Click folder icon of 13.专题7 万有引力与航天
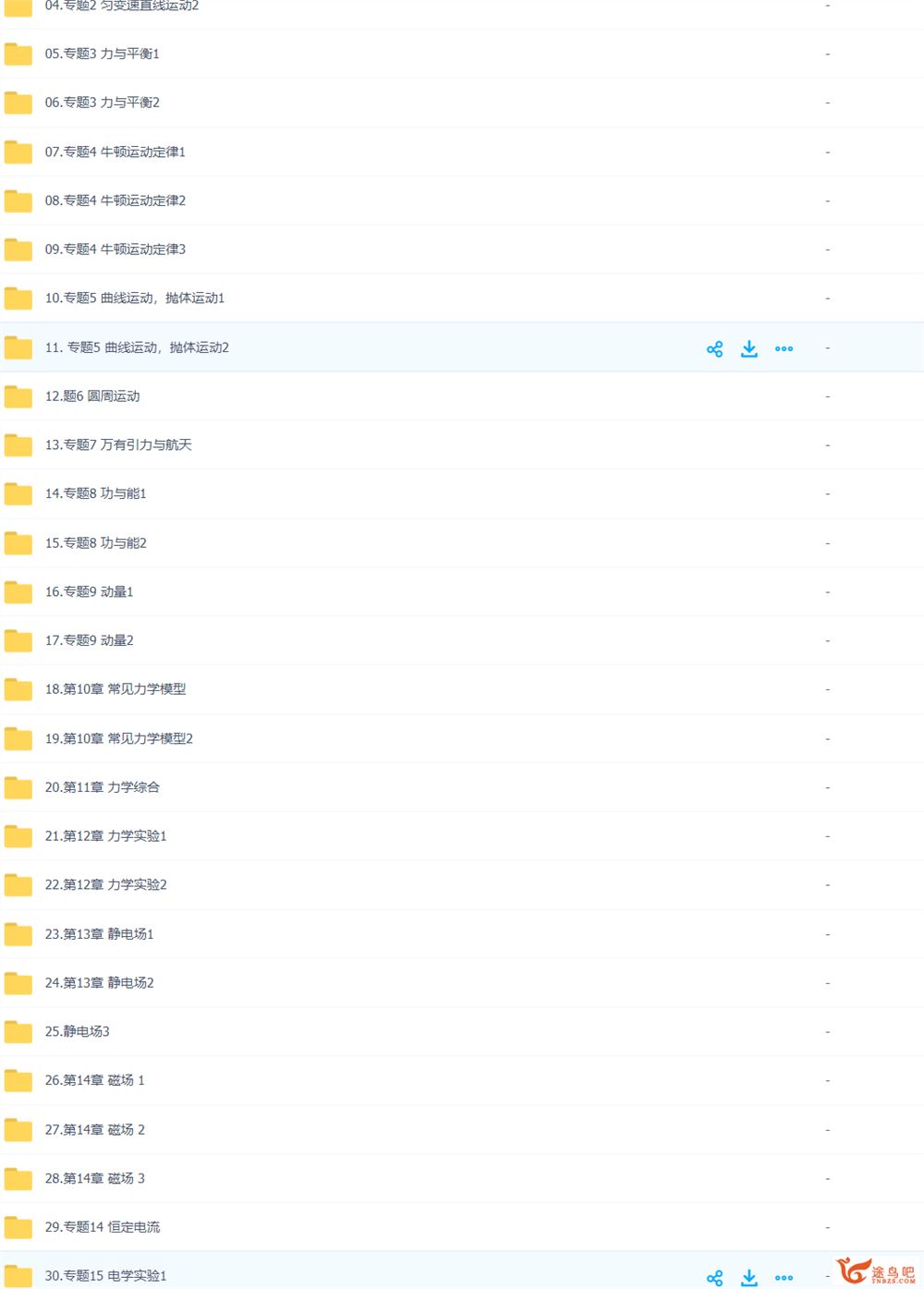The image size is (924, 1289). tap(18, 445)
